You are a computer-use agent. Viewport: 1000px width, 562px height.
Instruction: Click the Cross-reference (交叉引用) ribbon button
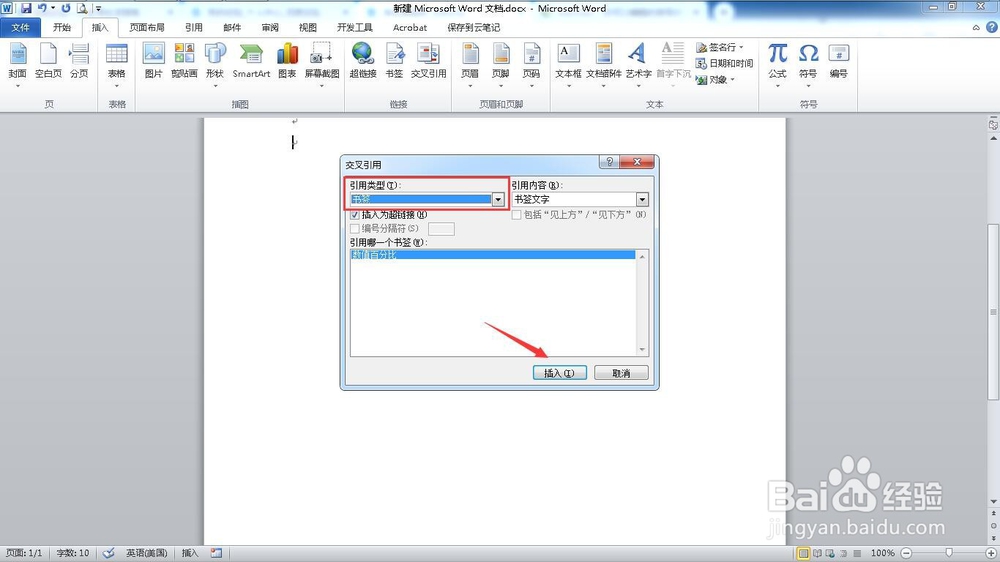click(x=429, y=62)
